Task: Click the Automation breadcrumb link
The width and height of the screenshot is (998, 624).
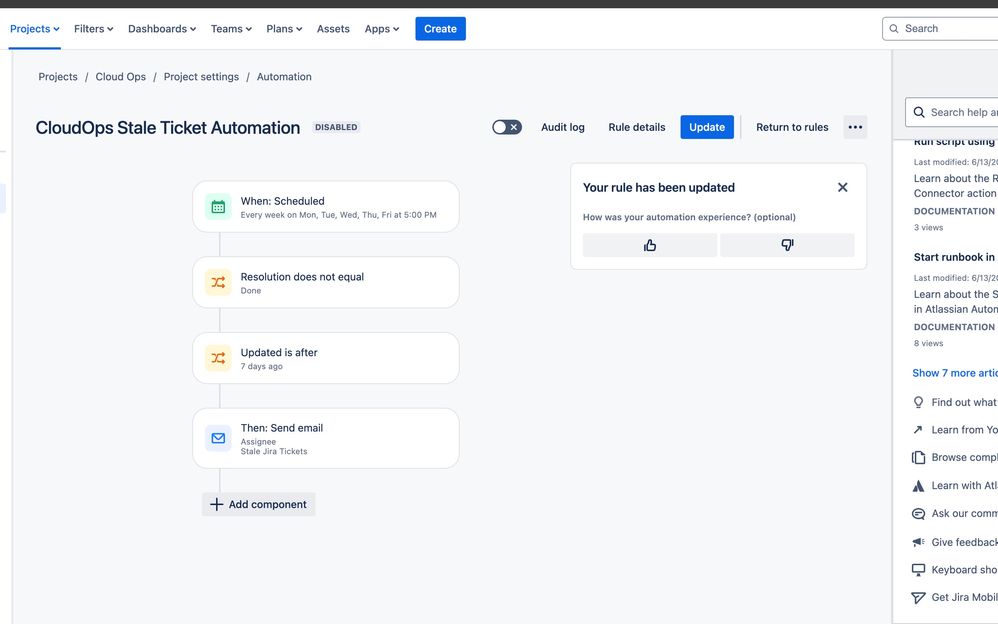Action: (x=284, y=76)
